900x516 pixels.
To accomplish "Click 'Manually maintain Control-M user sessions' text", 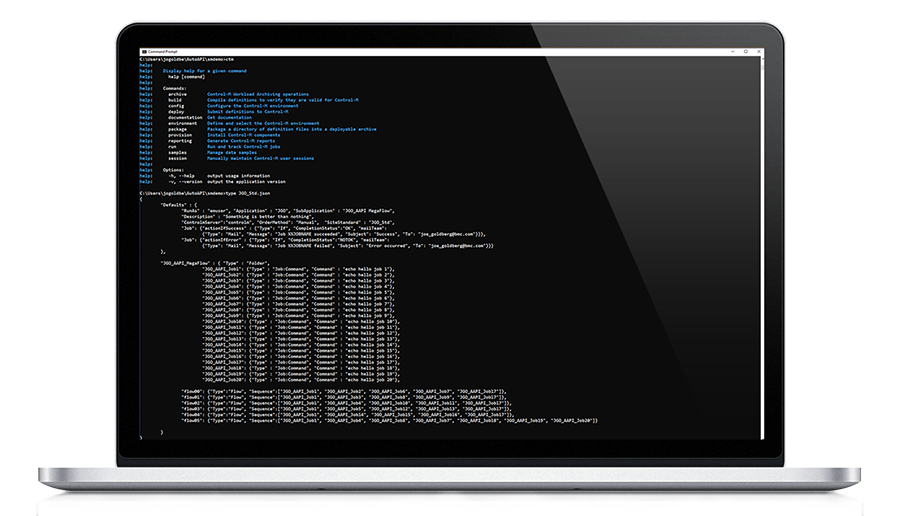I will coord(260,158).
